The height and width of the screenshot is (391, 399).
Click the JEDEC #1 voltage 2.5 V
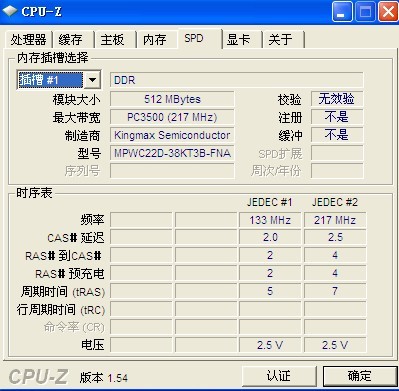click(270, 345)
